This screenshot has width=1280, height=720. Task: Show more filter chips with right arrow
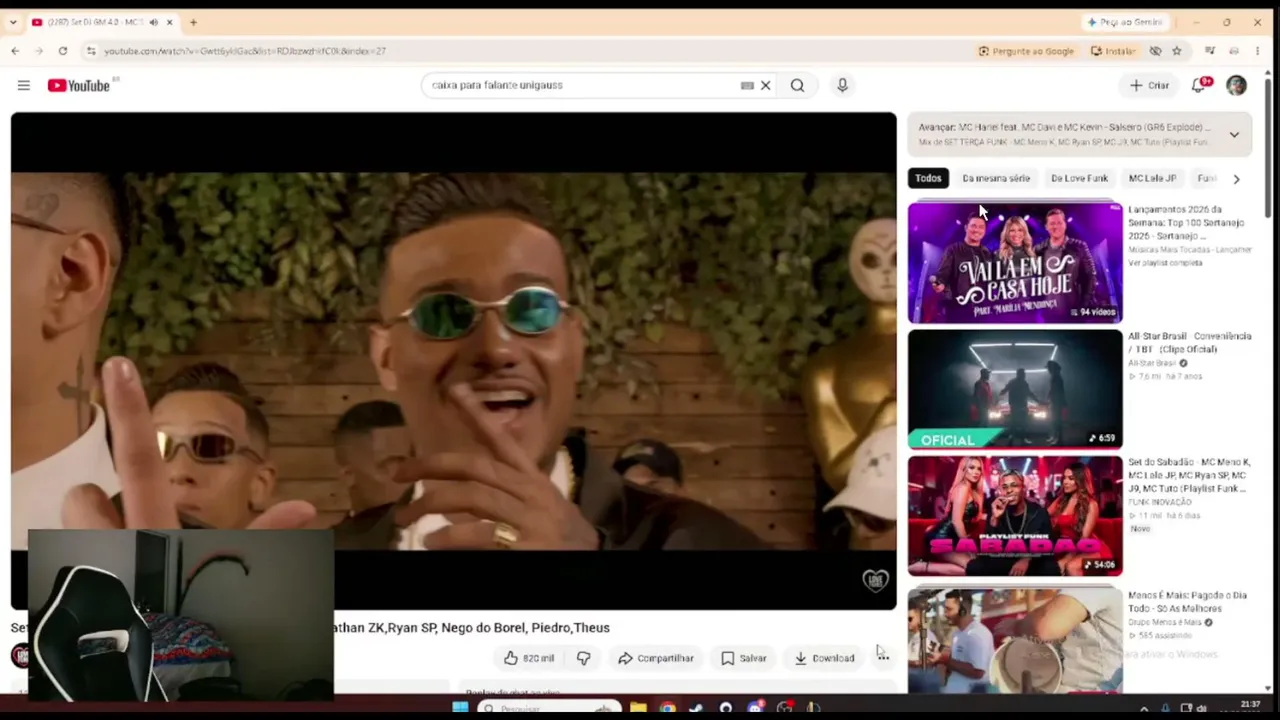tap(1236, 179)
